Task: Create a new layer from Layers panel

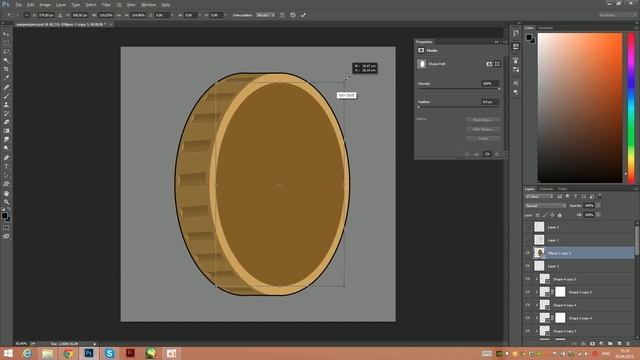Action: [x=619, y=344]
